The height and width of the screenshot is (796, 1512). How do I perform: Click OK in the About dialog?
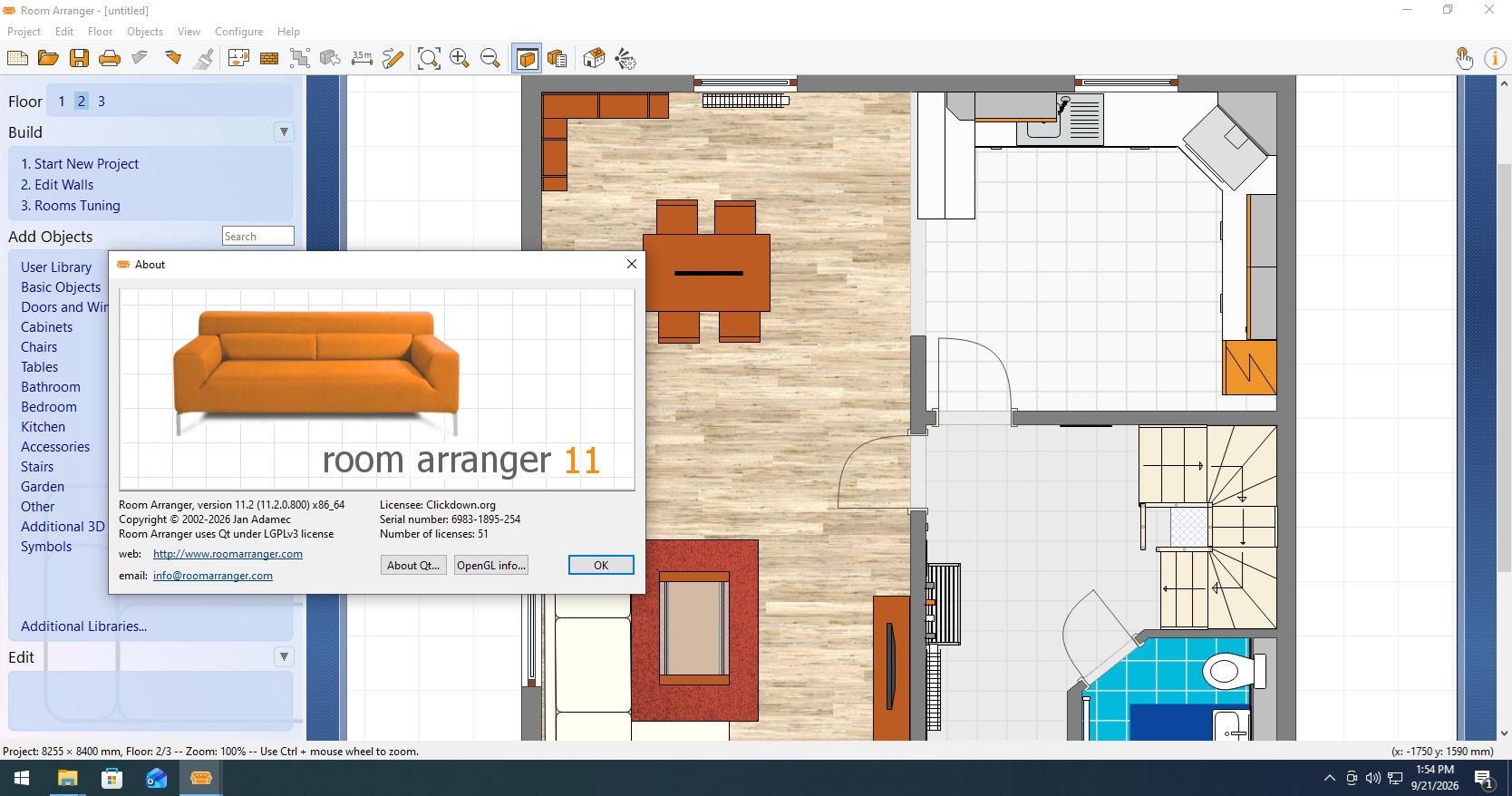[x=601, y=565]
